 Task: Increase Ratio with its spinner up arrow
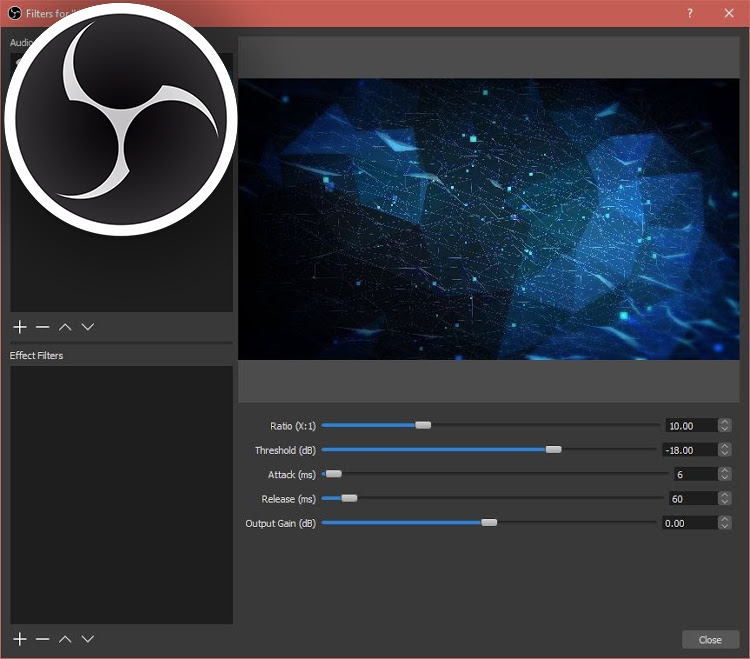(x=725, y=422)
